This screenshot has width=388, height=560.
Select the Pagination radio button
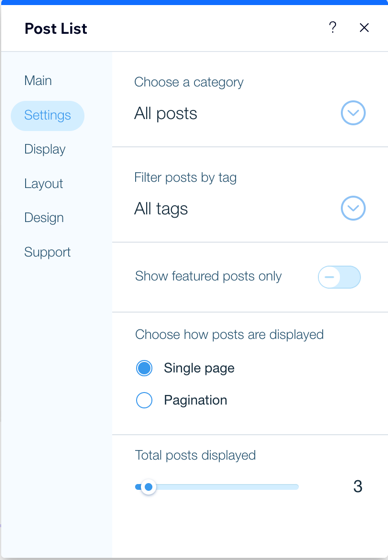(x=144, y=400)
